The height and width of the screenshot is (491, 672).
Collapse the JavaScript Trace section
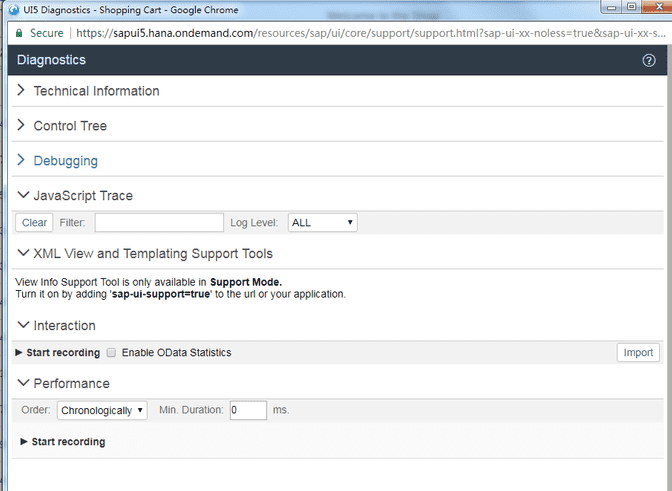83,196
